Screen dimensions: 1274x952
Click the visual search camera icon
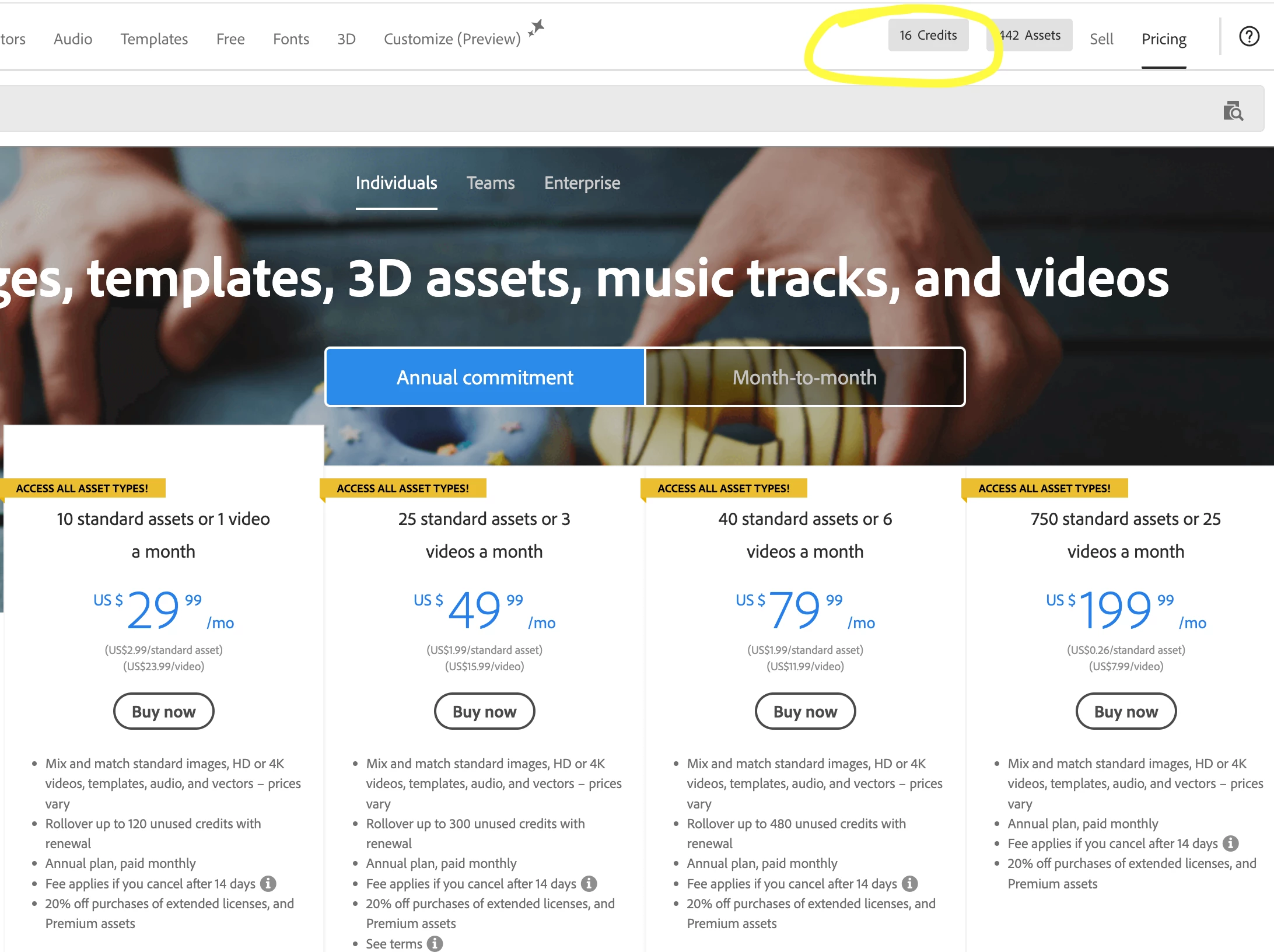(x=1233, y=110)
